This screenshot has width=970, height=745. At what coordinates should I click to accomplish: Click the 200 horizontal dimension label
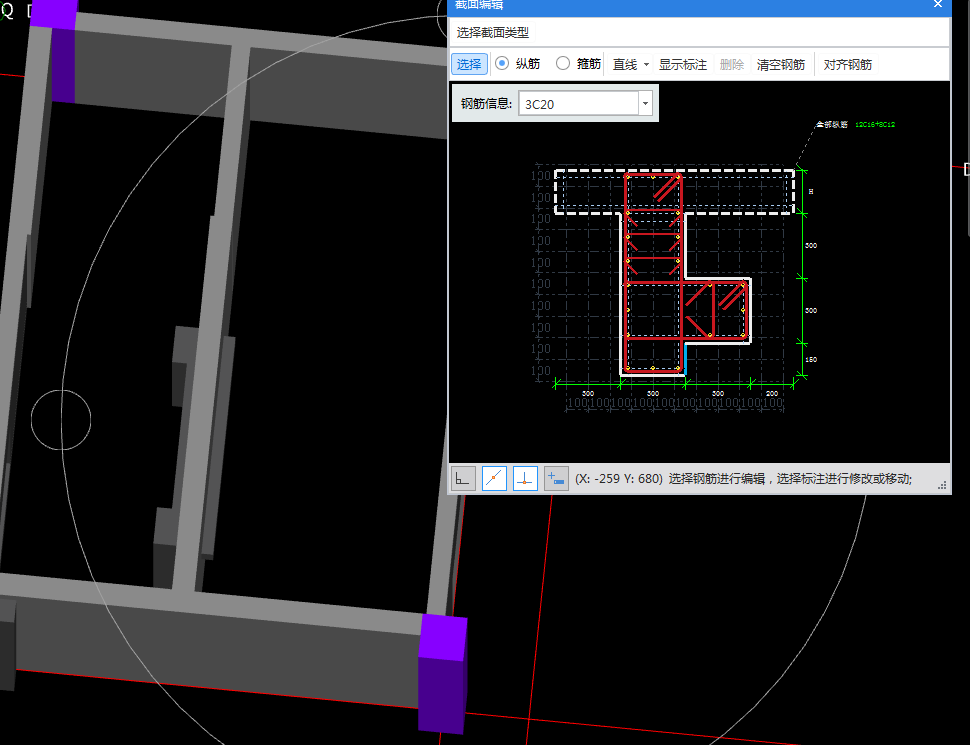pos(772,394)
